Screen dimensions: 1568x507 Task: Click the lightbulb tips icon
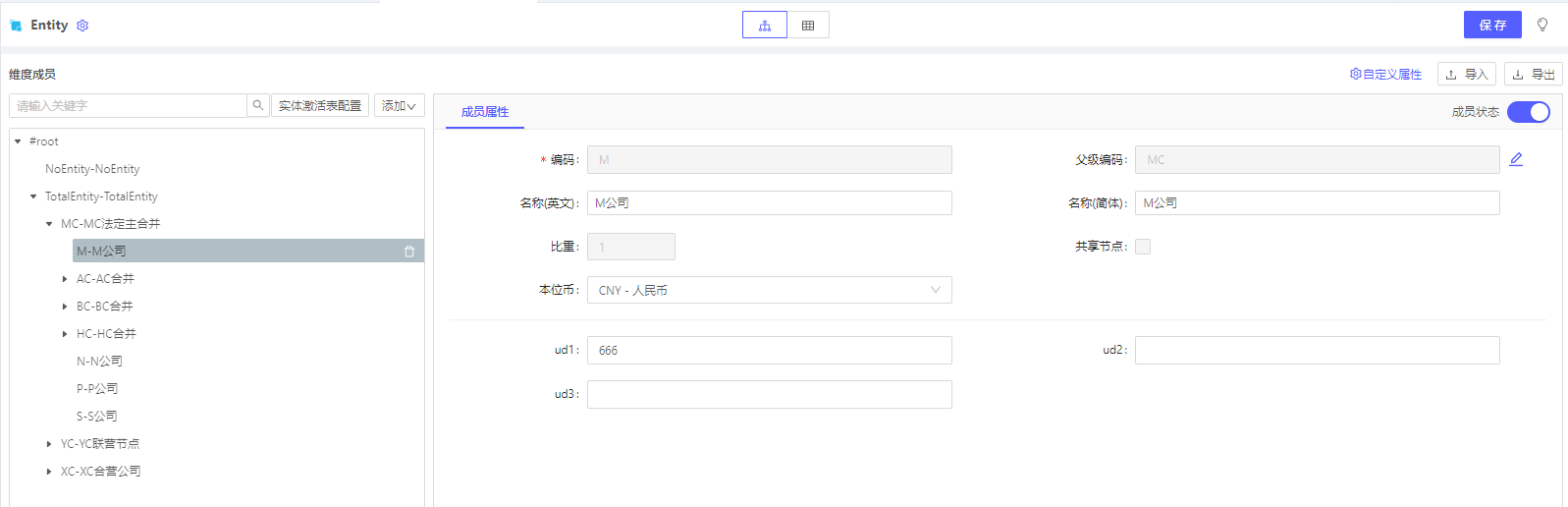[x=1542, y=25]
